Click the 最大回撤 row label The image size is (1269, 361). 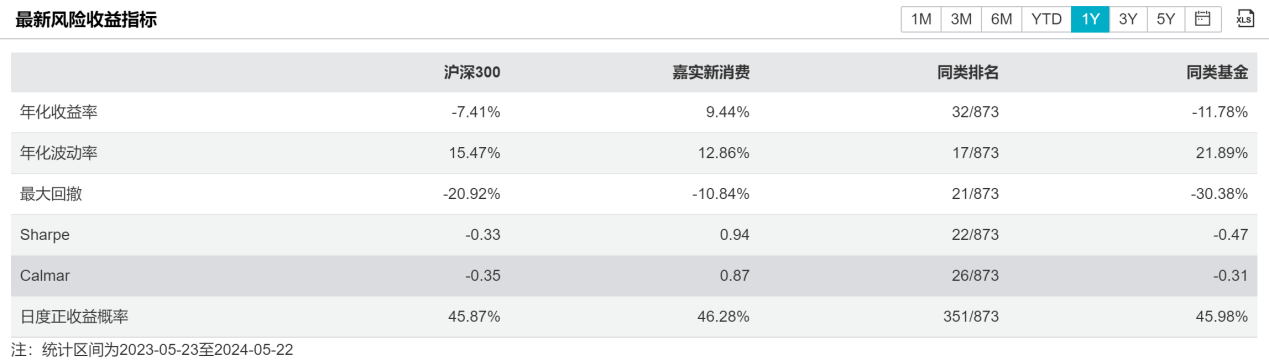51,194
